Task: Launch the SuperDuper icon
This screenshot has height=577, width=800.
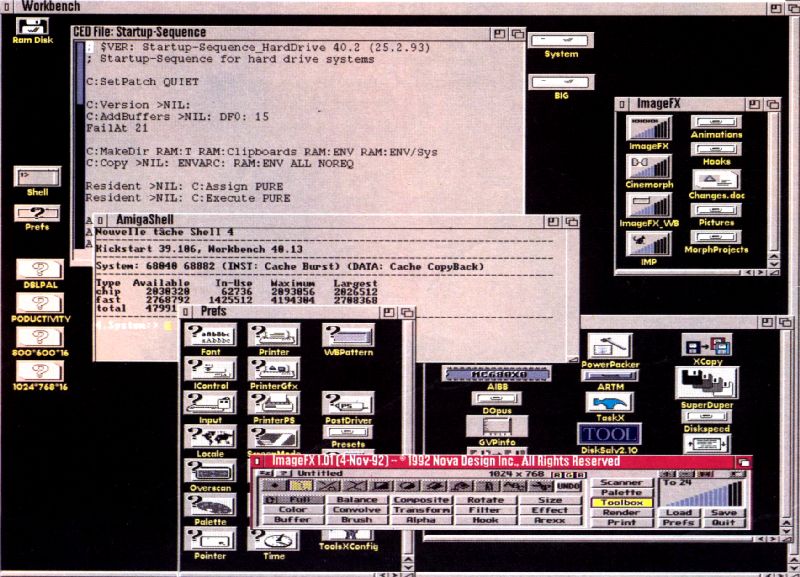Action: pyautogui.click(x=707, y=384)
